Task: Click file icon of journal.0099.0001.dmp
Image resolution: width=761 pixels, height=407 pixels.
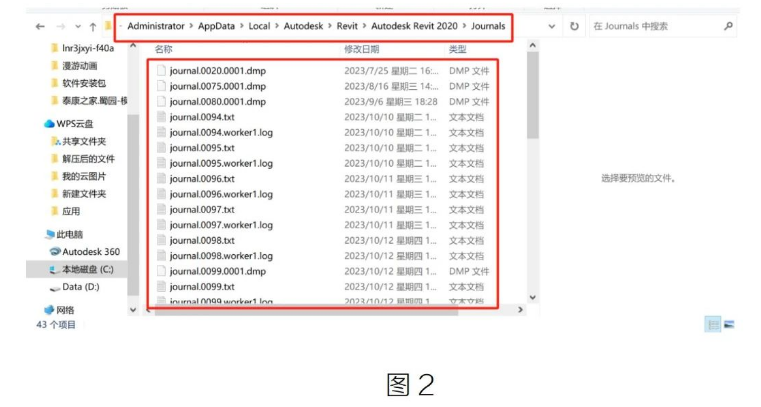Action: pyautogui.click(x=161, y=271)
